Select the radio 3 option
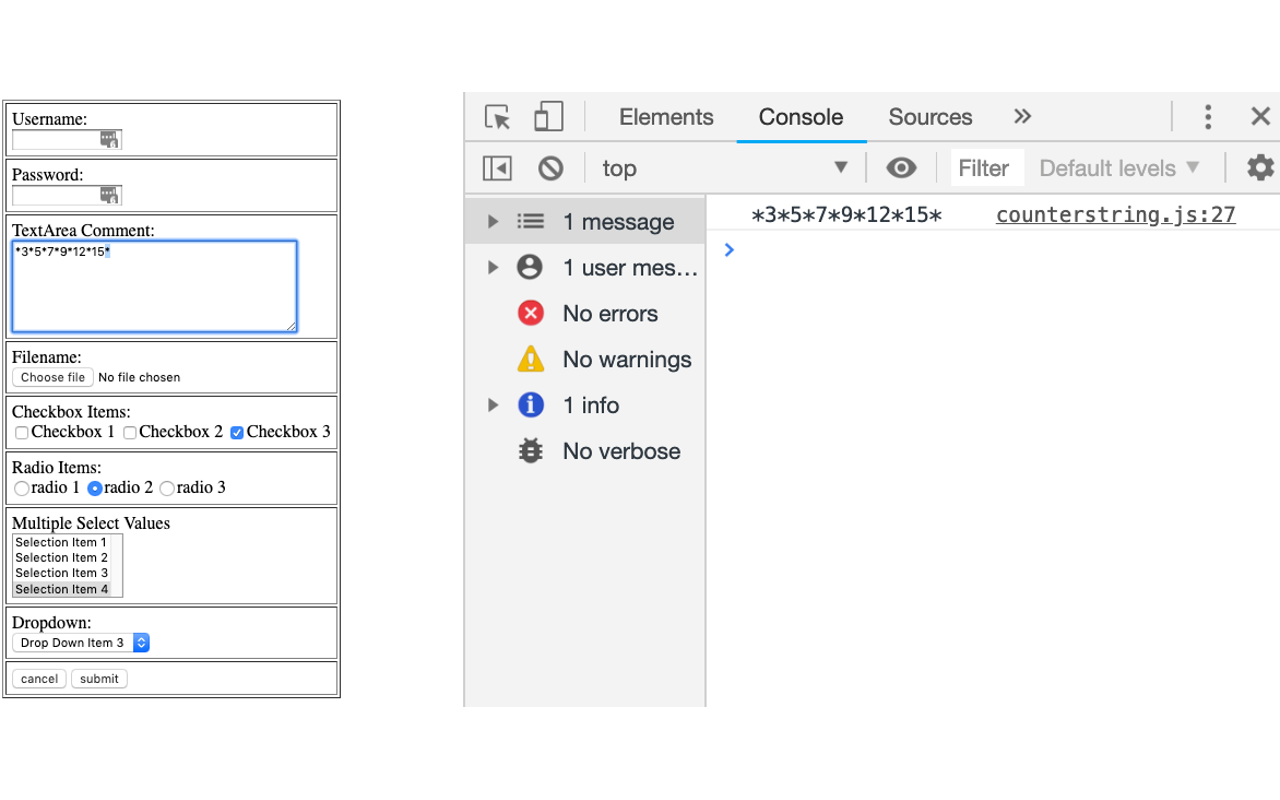The width and height of the screenshot is (1280, 800). point(167,489)
